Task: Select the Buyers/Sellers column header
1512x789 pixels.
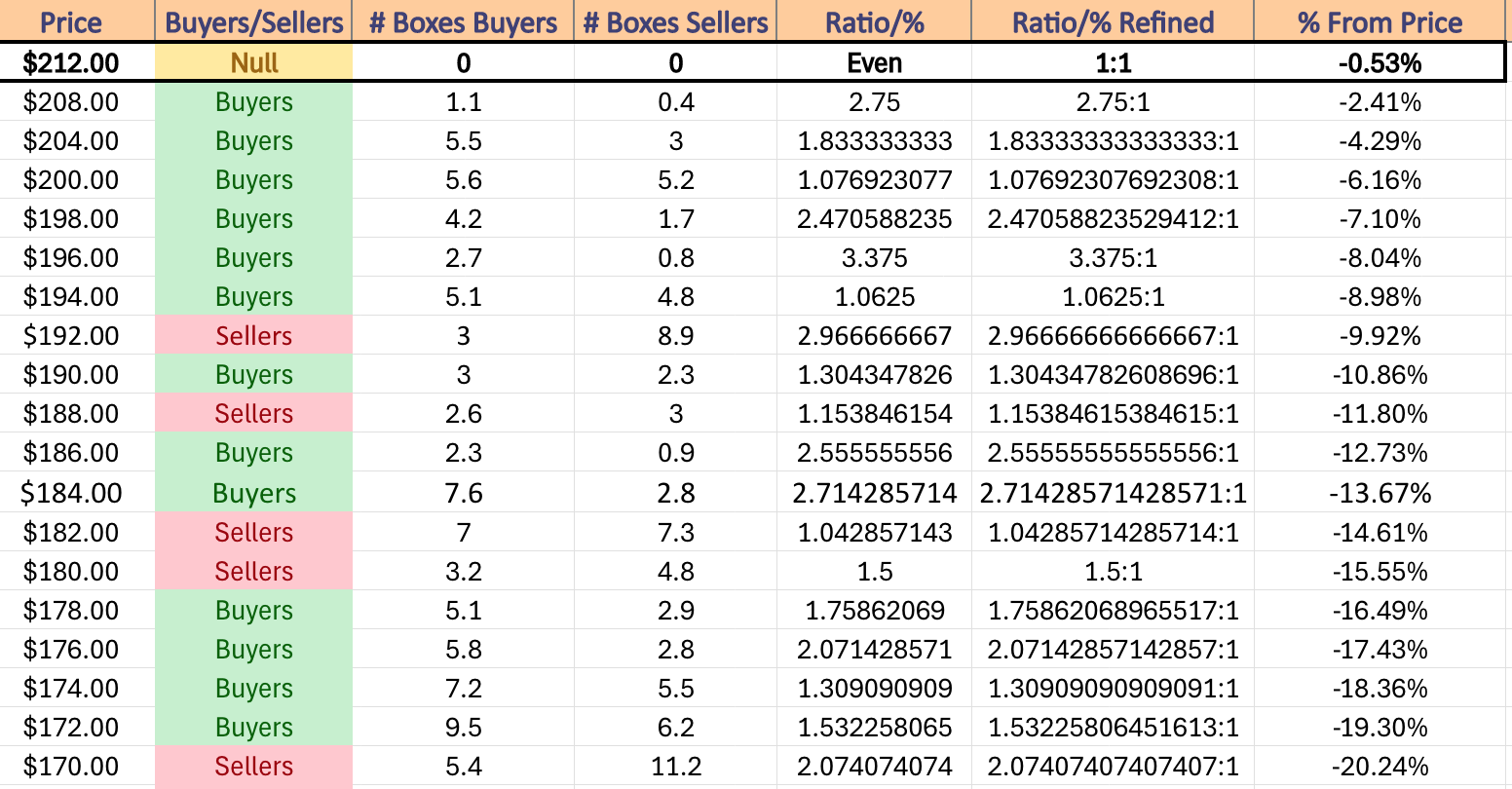Action: pos(254,21)
